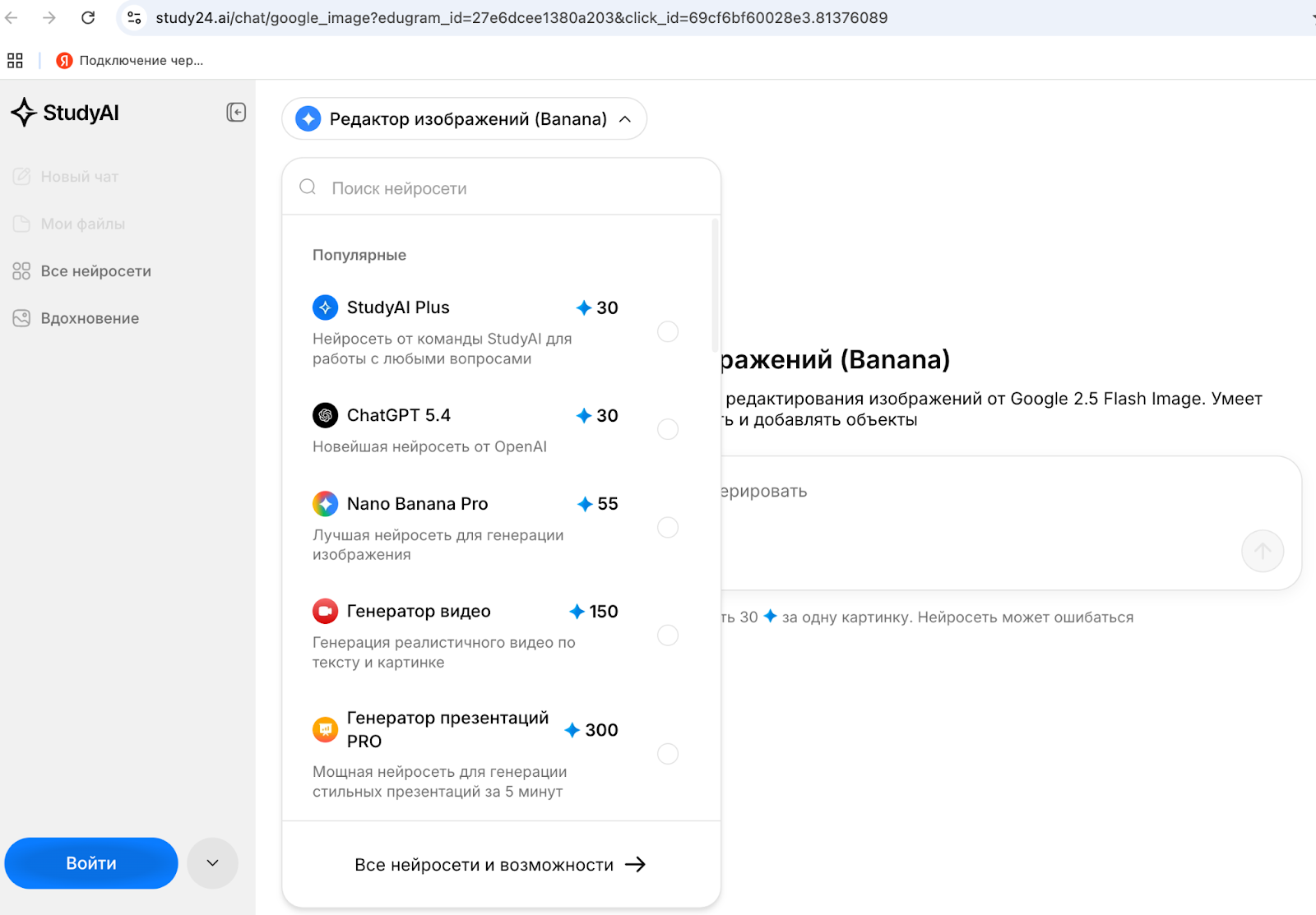Click the browser reload page icon
Image resolution: width=1316 pixels, height=915 pixels.
coord(88,18)
